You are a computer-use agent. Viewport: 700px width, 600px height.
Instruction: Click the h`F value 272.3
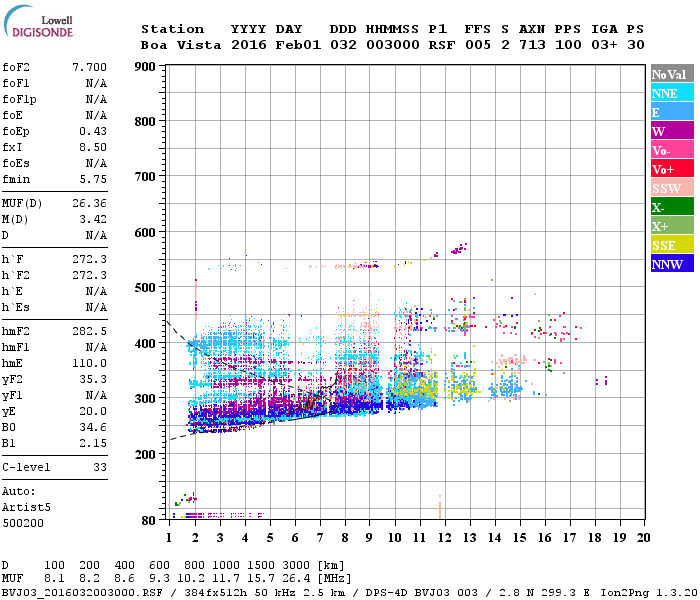pos(89,259)
